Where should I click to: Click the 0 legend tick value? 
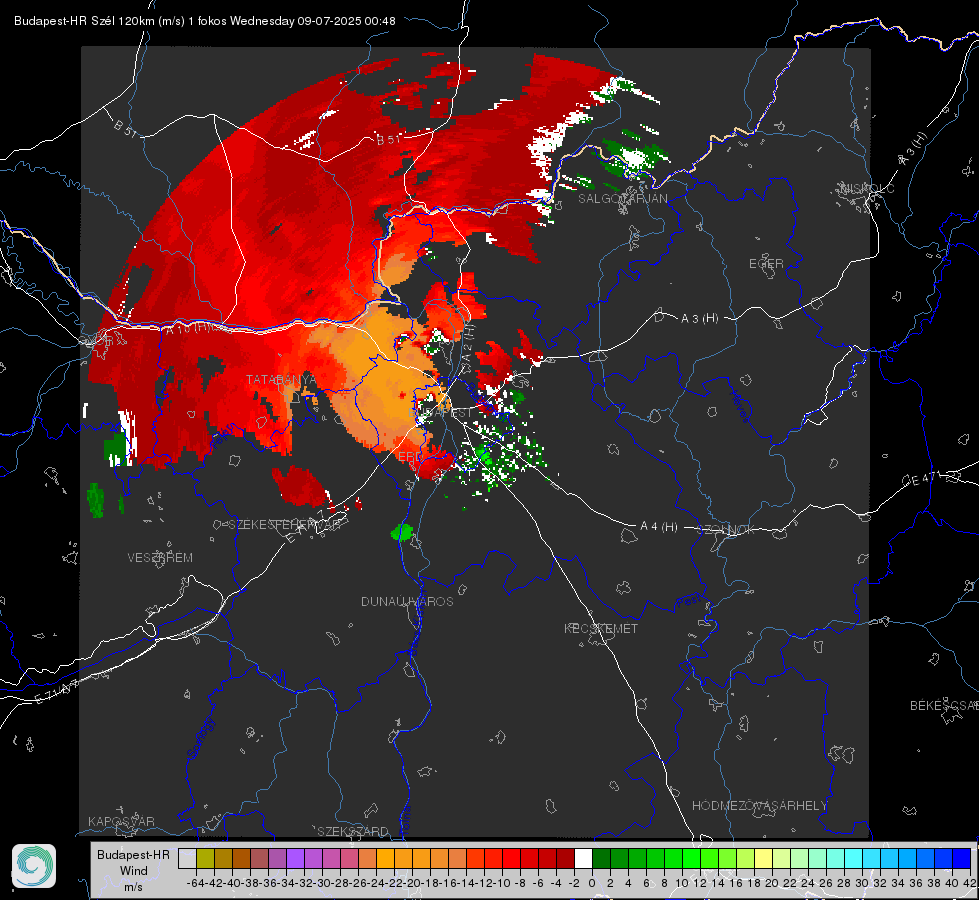click(592, 883)
